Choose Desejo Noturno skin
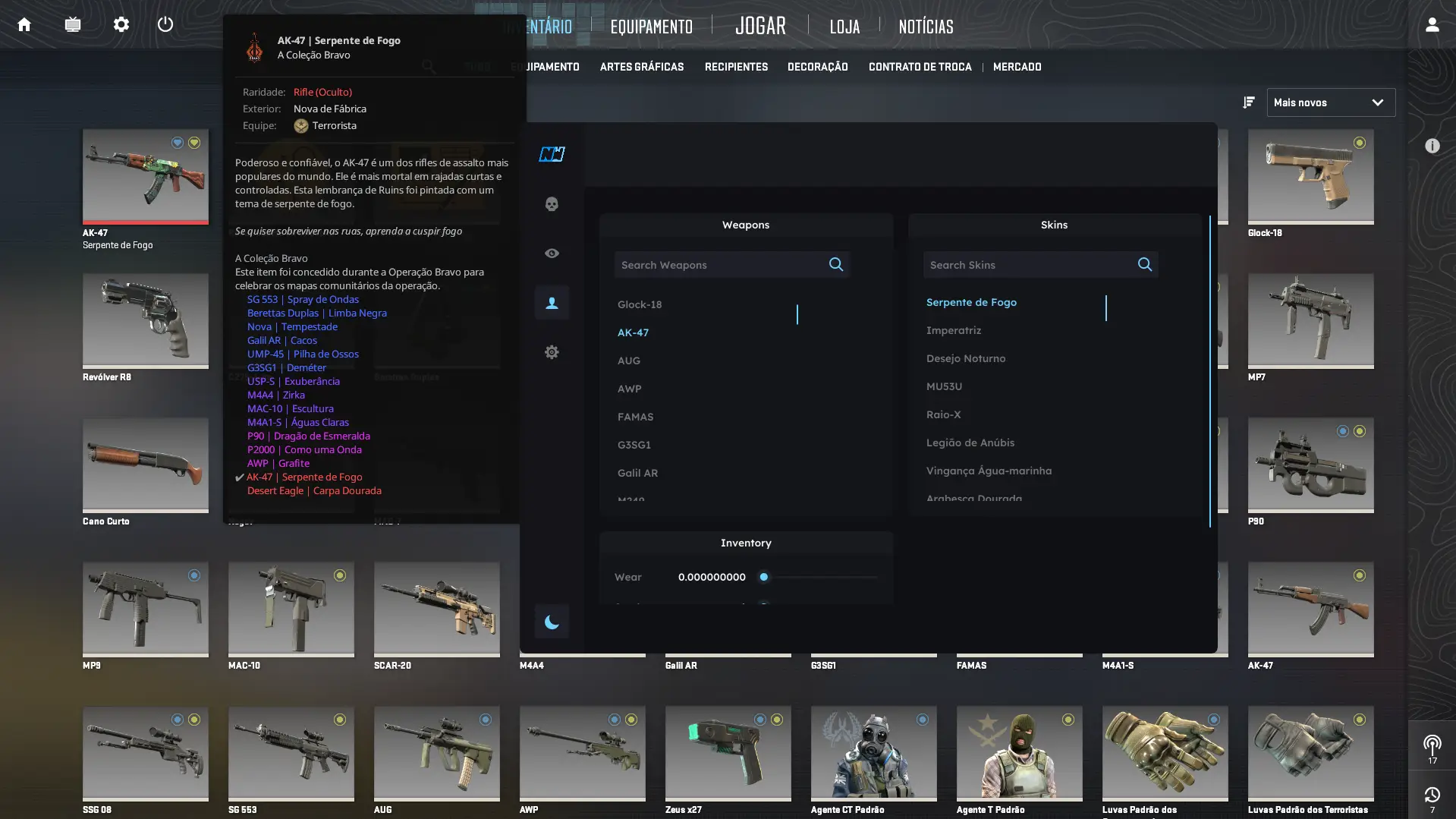Viewport: 1456px width, 819px height. pos(966,358)
